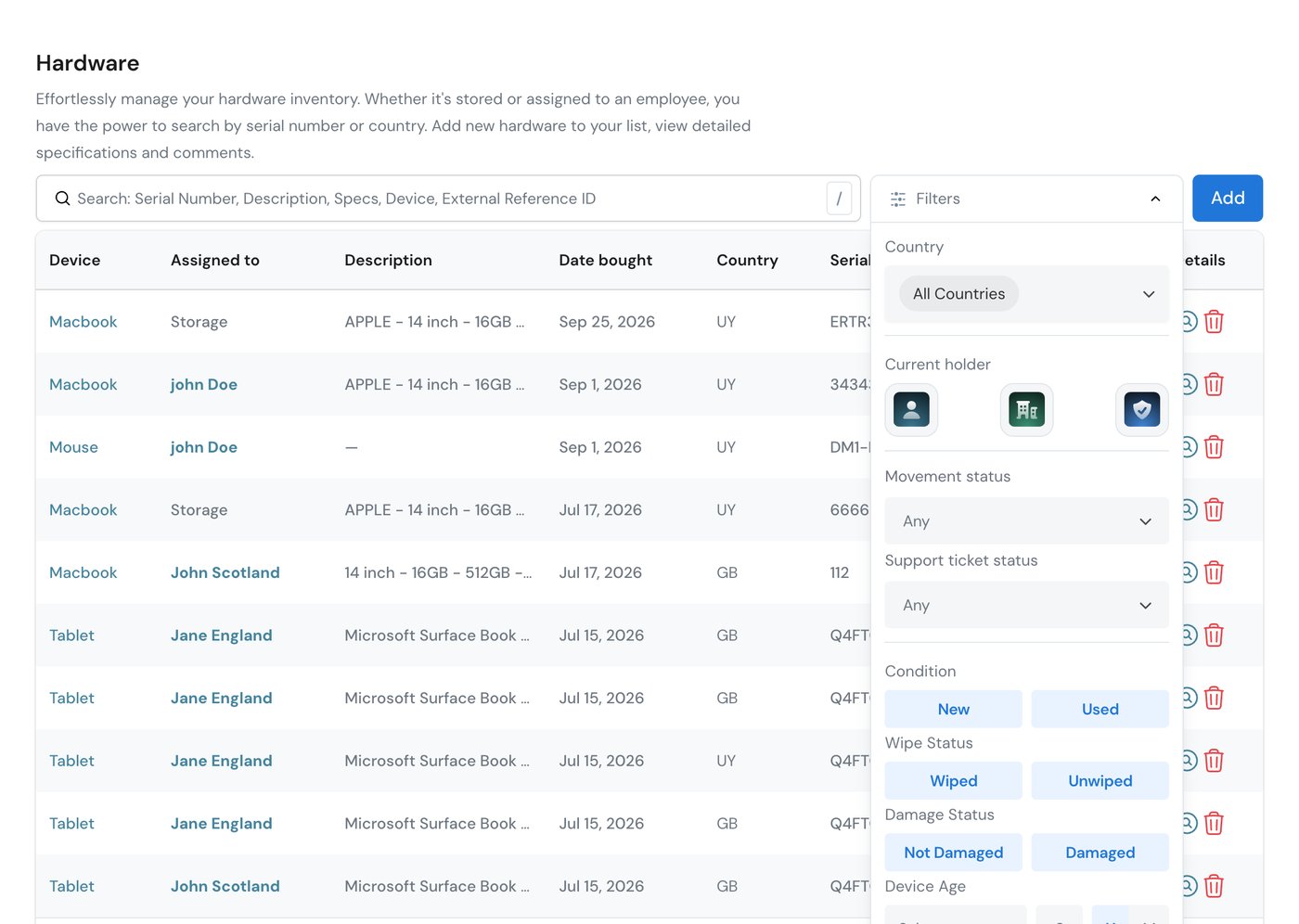1299x924 pixels.
Task: Toggle the New condition filter
Action: [x=953, y=709]
